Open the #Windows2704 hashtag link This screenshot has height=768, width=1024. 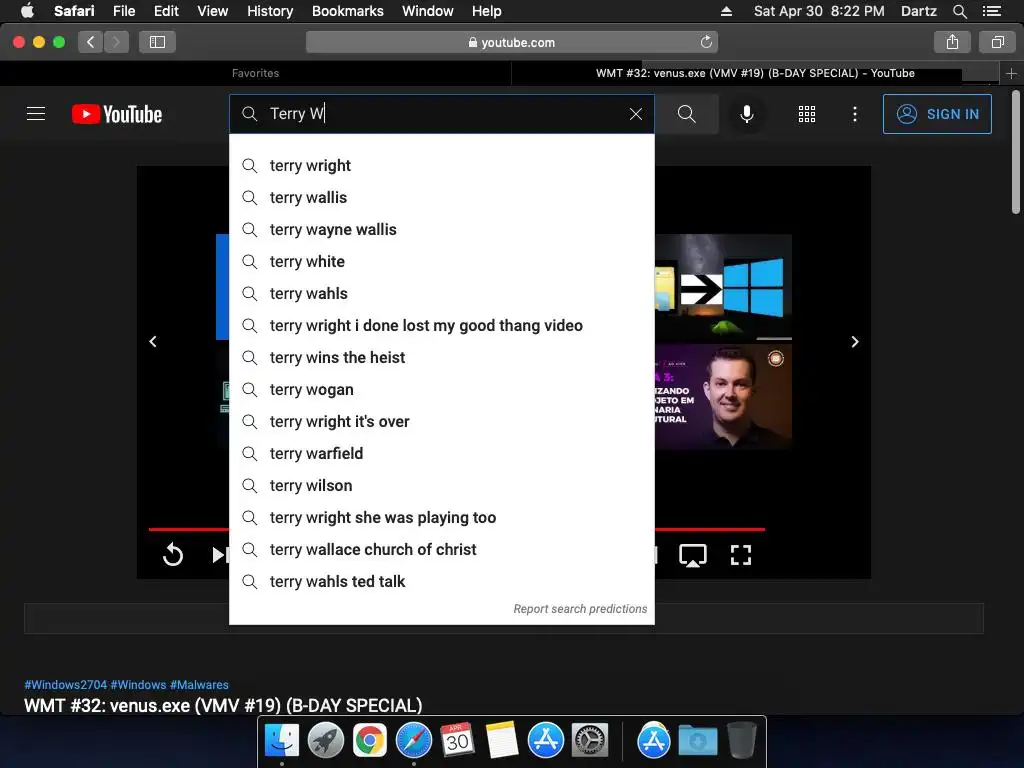click(x=65, y=684)
